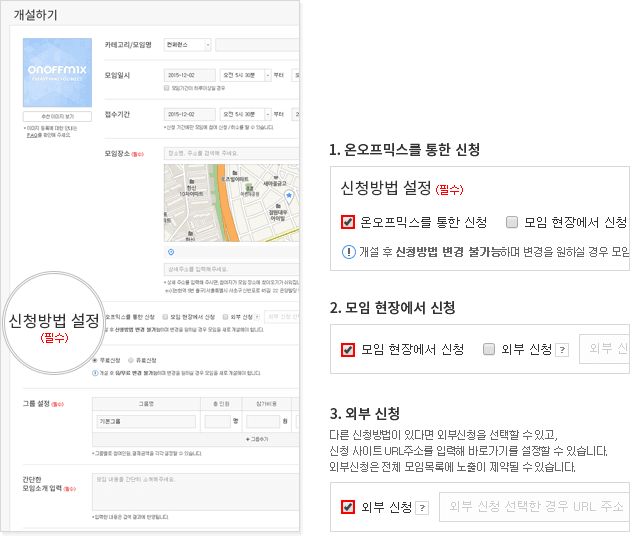
Task: Click the 기본그룹 group name field
Action: (146, 421)
